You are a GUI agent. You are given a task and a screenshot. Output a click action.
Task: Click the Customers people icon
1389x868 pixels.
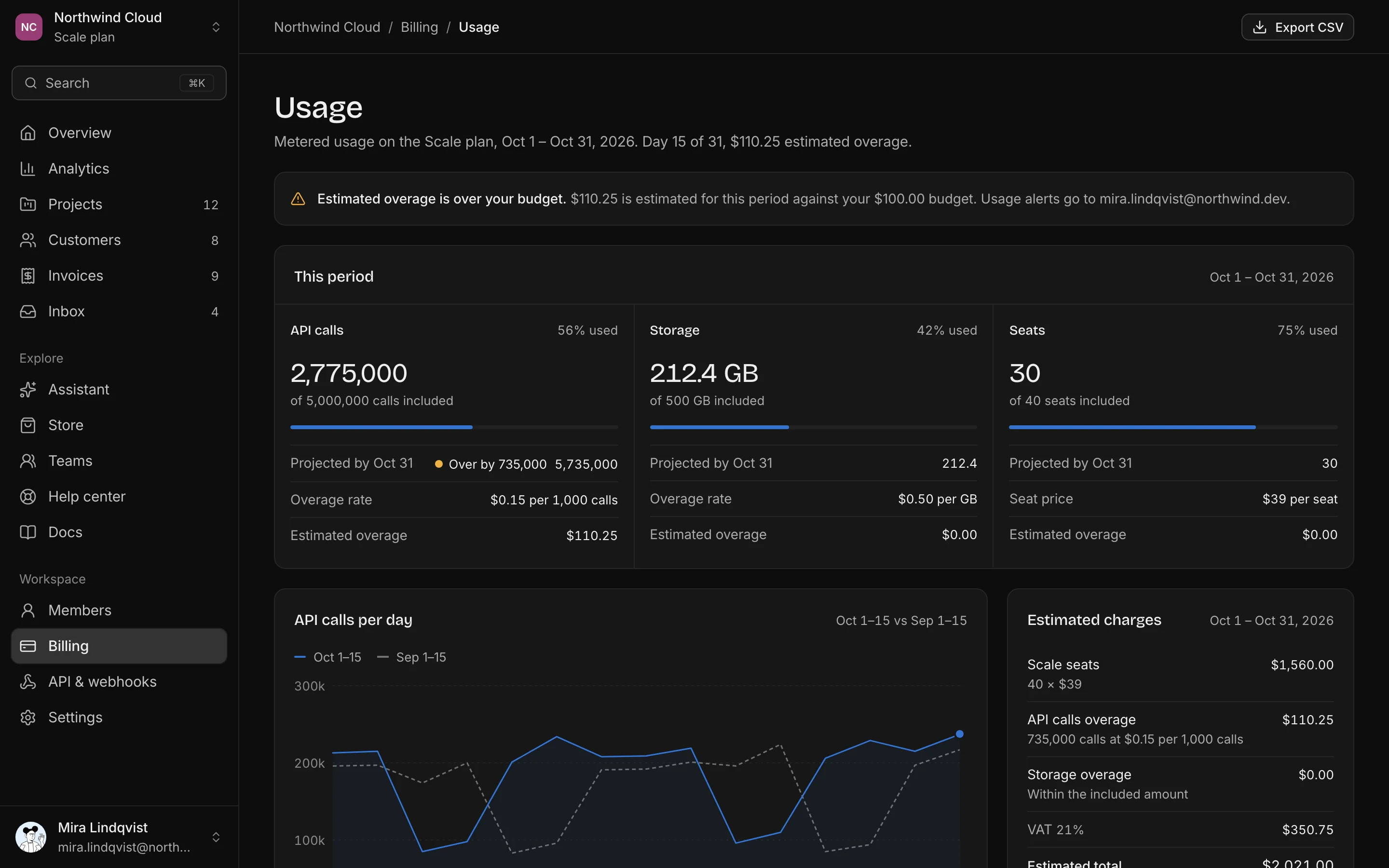(x=27, y=240)
